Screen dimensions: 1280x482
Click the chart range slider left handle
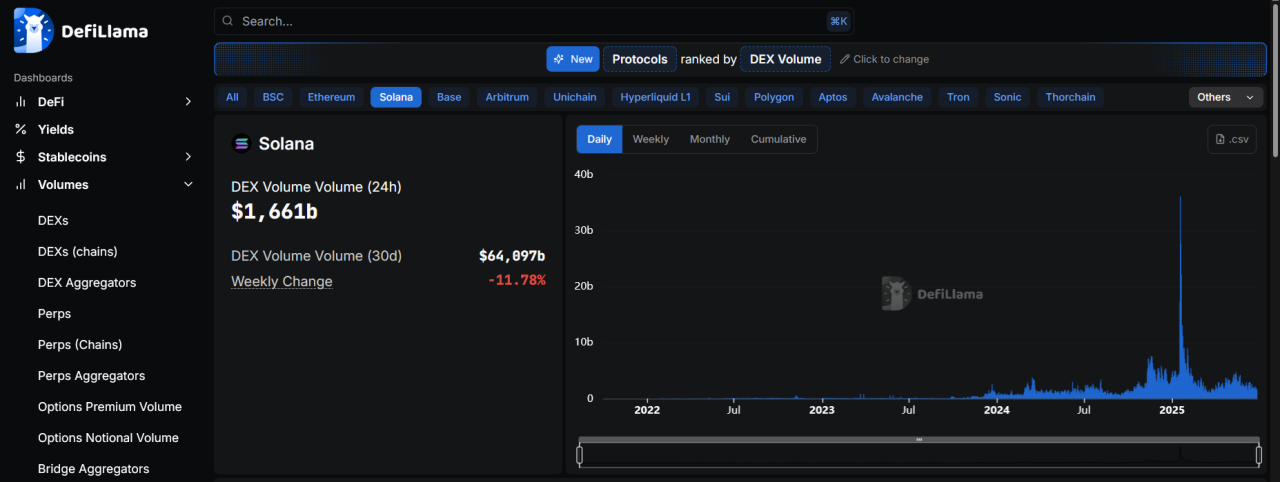pos(579,455)
